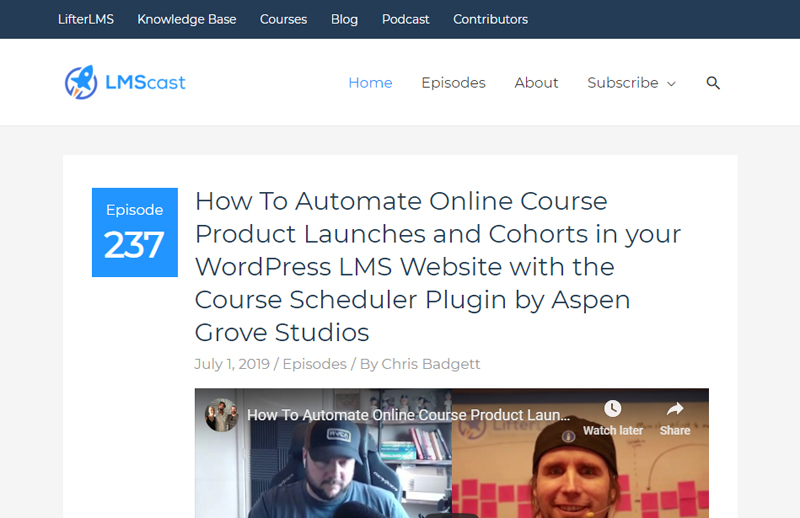Go to Home navigation link
800x518 pixels.
pos(370,83)
